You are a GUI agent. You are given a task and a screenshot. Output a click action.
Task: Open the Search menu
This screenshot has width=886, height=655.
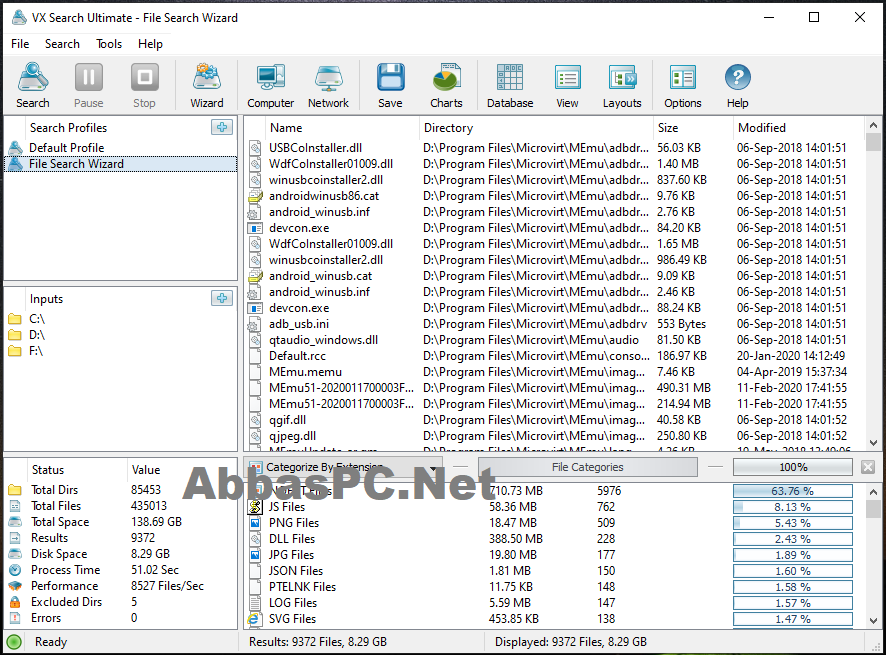coord(62,44)
